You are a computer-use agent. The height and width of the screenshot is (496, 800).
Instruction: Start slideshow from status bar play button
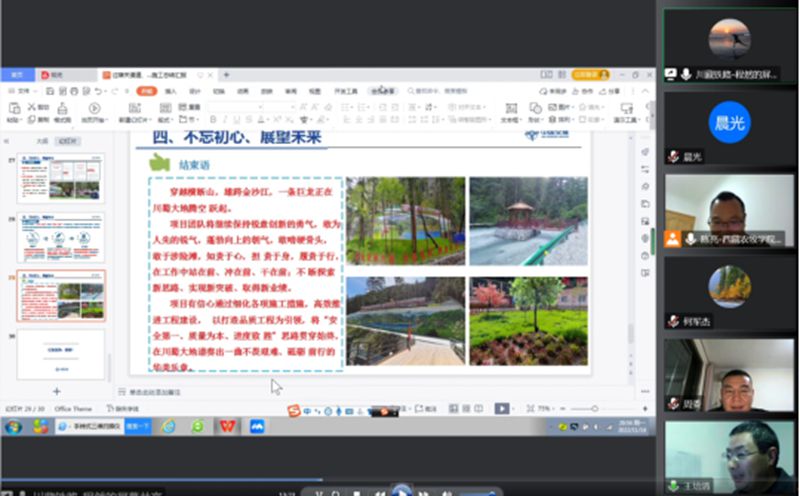pos(502,409)
